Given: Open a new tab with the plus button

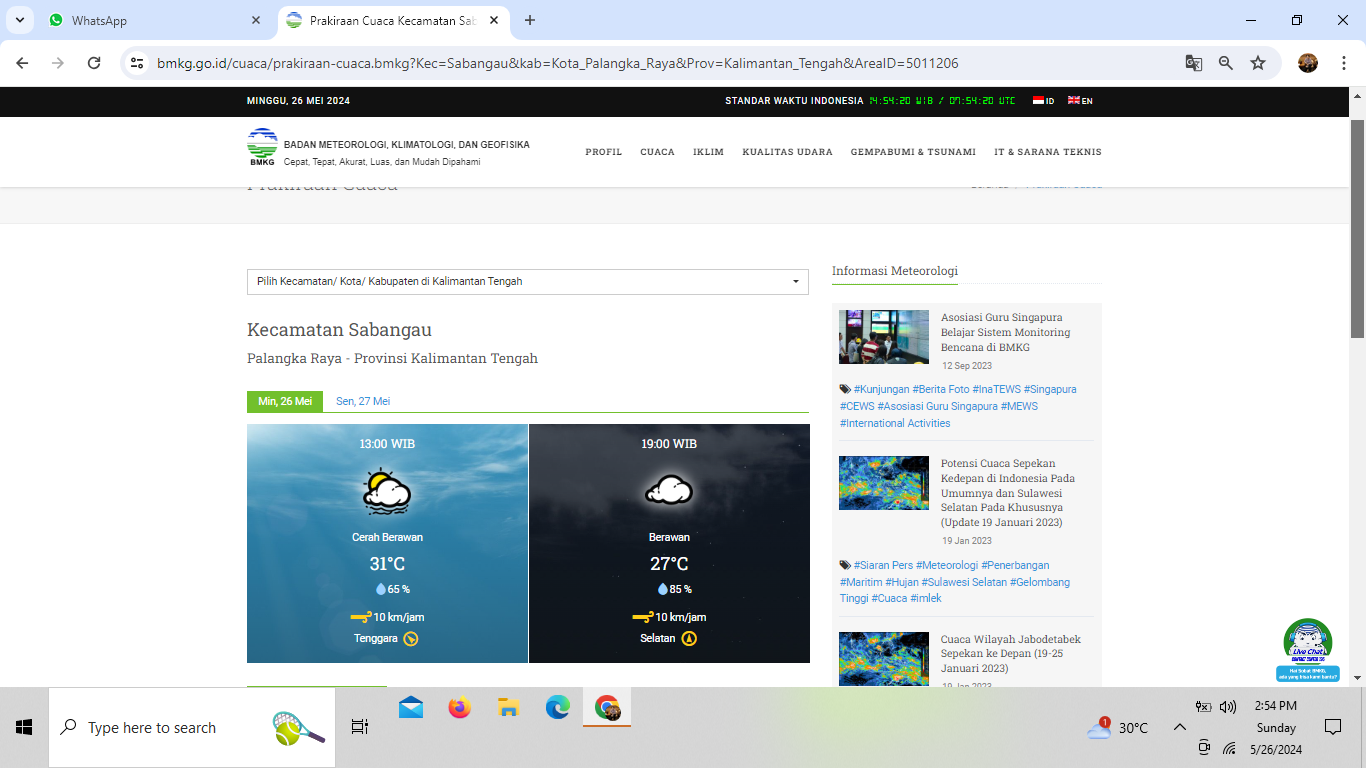Looking at the screenshot, I should click(530, 20).
